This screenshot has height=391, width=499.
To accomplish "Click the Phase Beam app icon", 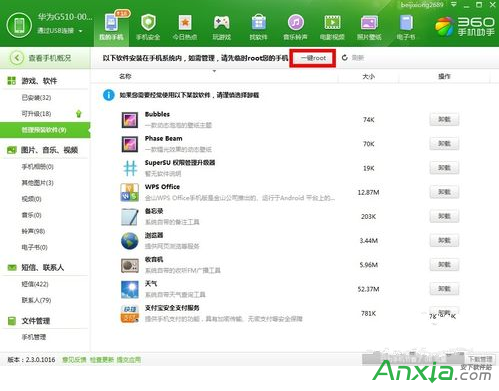I will pyautogui.click(x=130, y=144).
